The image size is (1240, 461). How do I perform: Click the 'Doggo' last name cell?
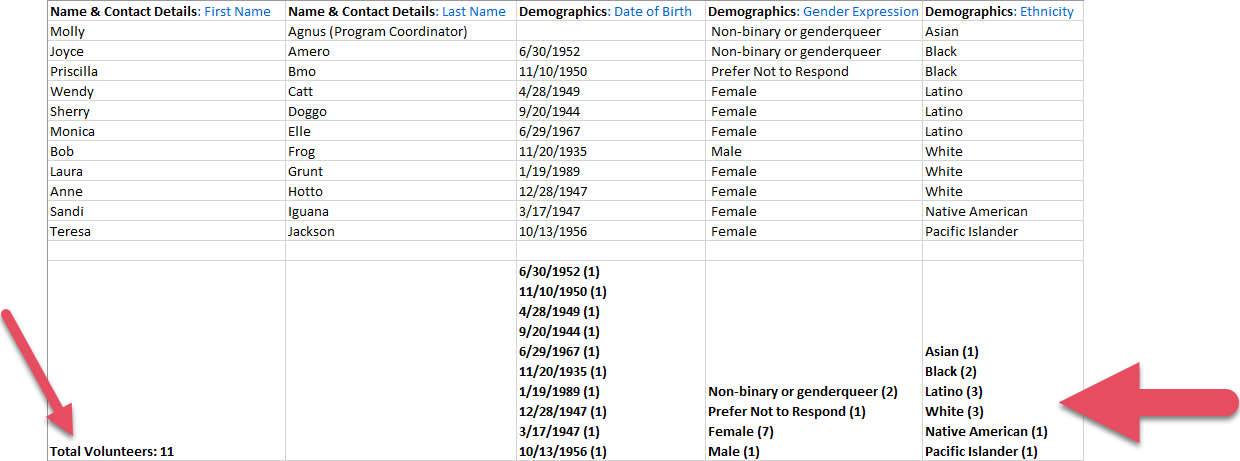tap(401, 111)
